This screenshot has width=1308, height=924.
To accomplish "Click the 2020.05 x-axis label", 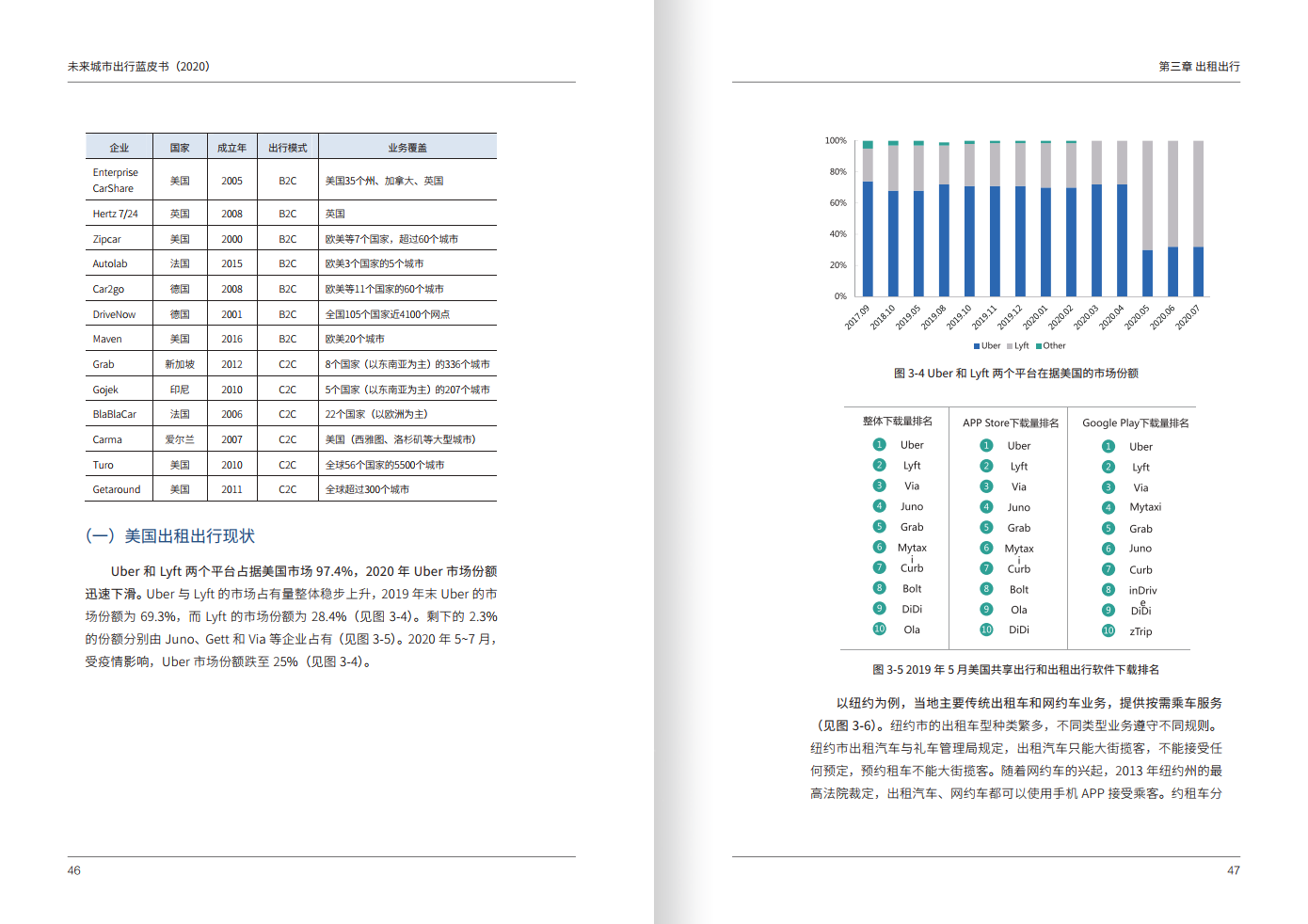I will [x=1137, y=317].
